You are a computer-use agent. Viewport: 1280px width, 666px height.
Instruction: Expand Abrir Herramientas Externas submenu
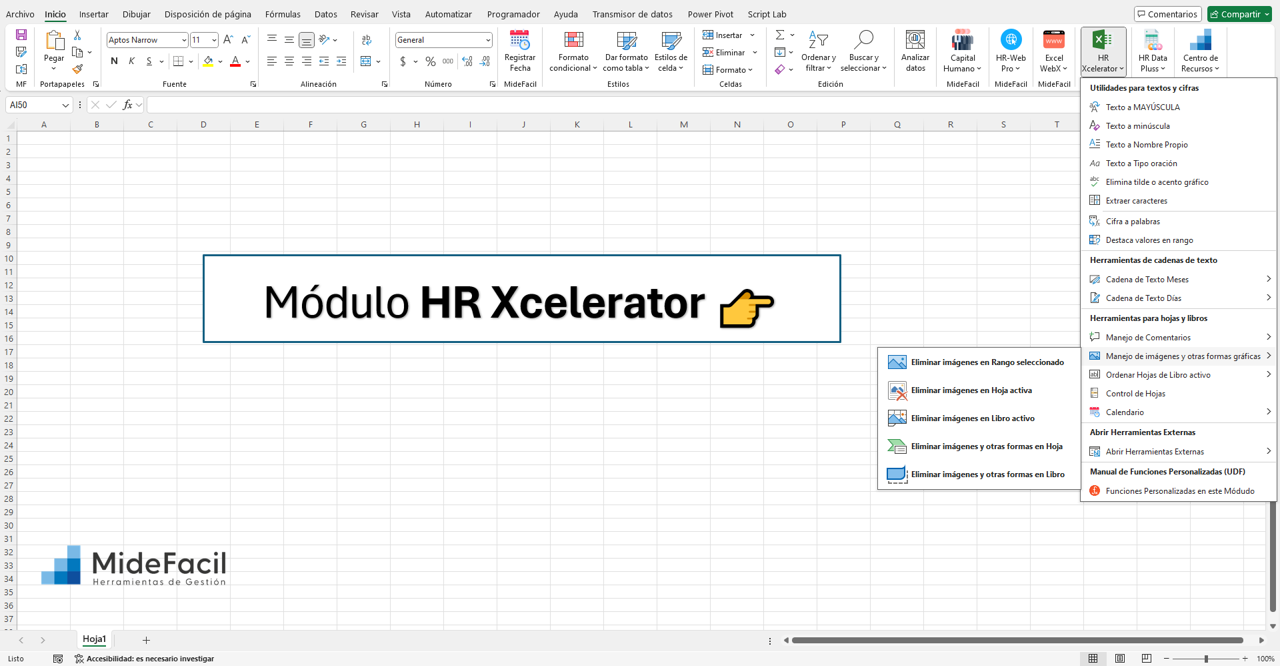[1268, 451]
